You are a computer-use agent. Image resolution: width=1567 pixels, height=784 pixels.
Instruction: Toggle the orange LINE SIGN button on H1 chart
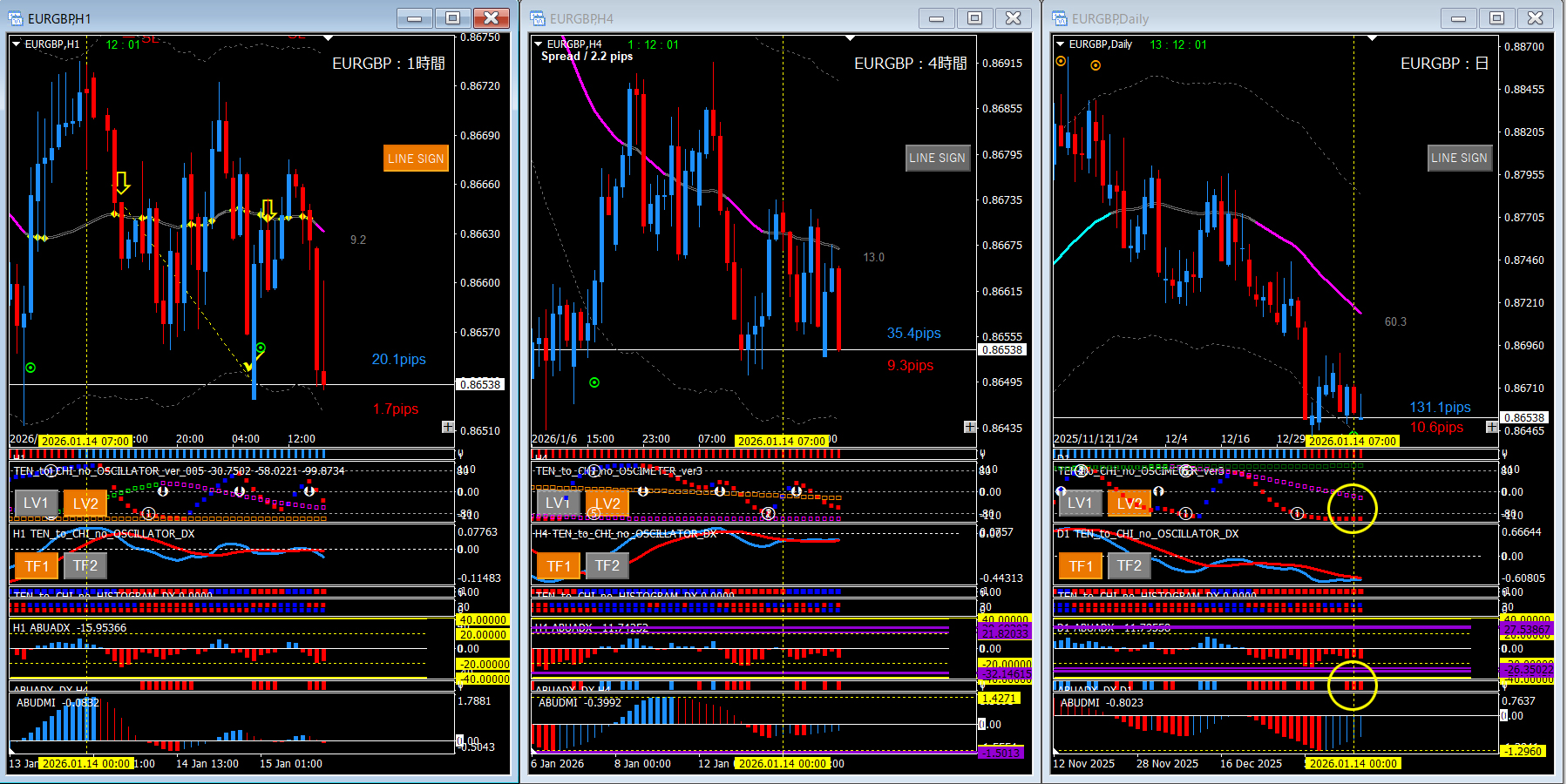(x=416, y=159)
